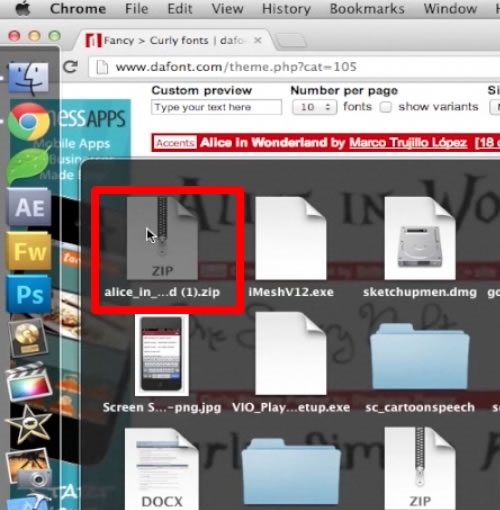Open After Effects from dock
Viewport: 500px width, 510px height.
[29, 207]
